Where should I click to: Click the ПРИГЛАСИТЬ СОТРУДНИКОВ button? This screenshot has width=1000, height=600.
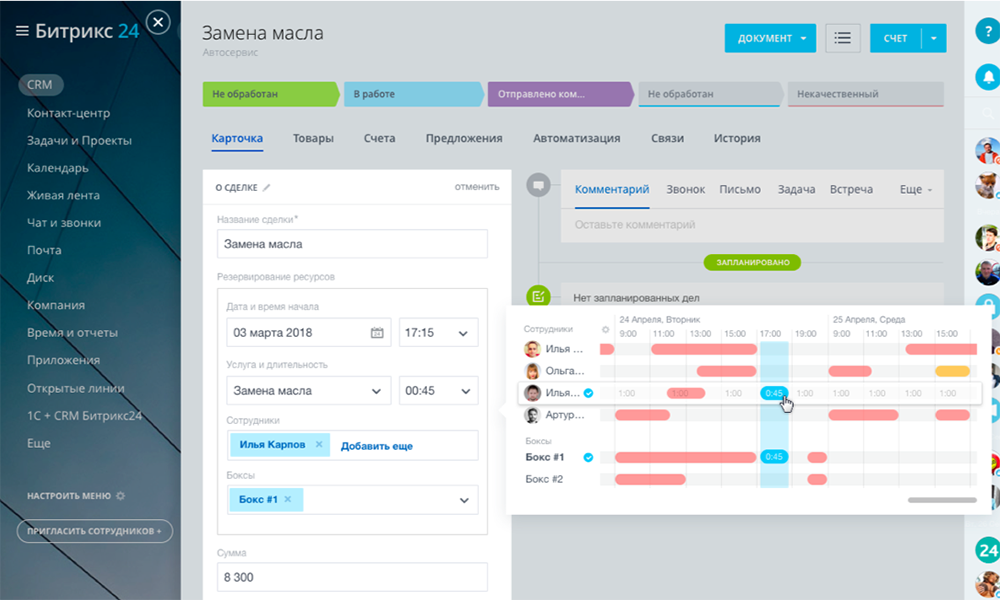(x=94, y=531)
